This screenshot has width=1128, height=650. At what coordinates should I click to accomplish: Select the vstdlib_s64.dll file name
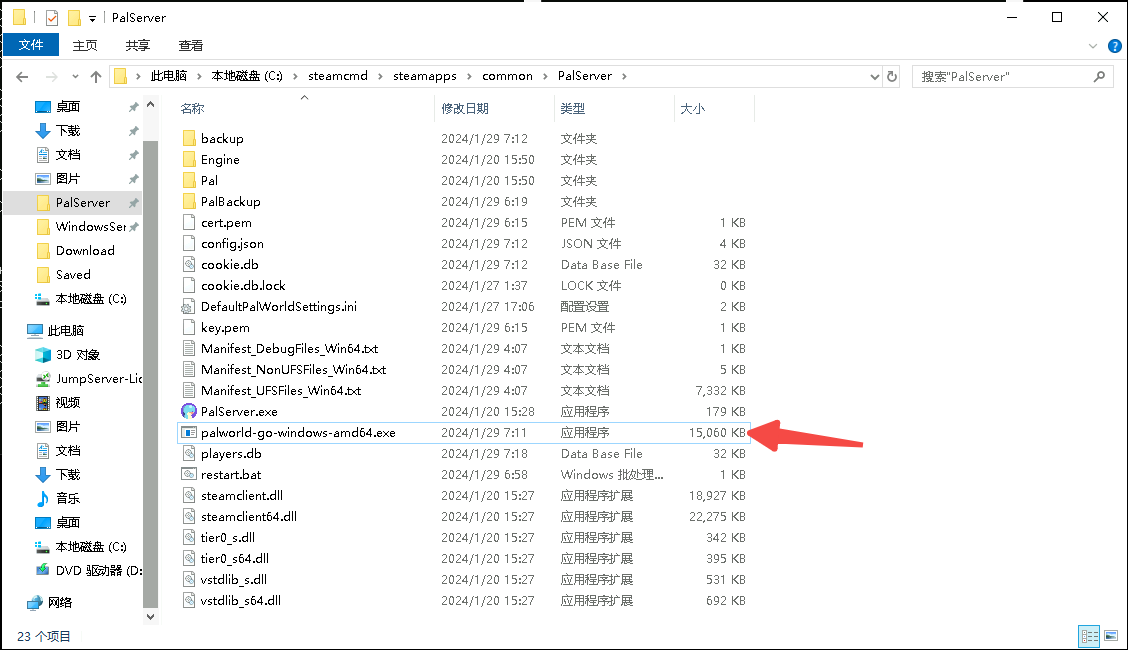241,600
